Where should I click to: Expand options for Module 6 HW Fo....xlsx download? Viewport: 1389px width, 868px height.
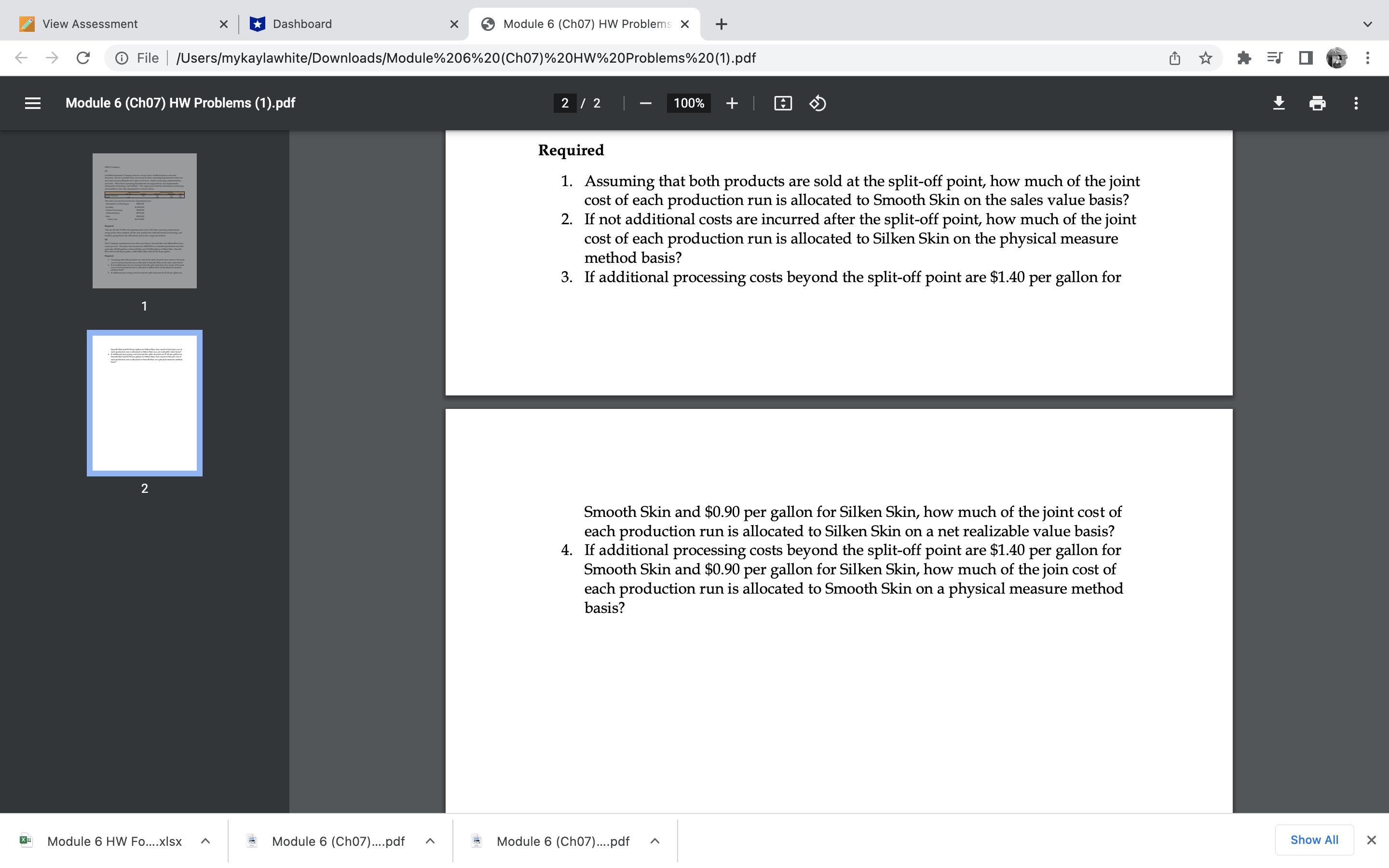(x=205, y=841)
